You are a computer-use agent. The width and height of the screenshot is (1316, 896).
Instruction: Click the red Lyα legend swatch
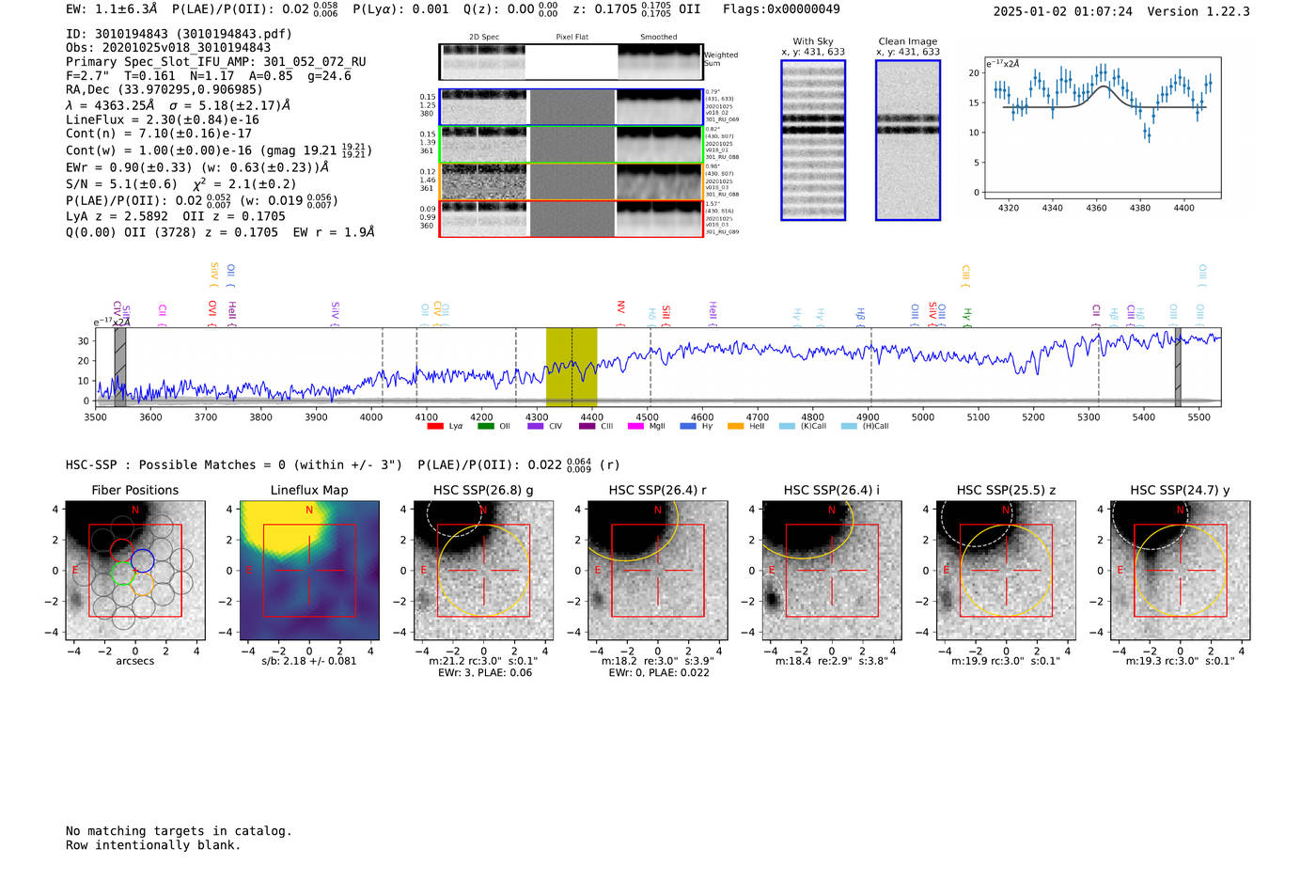tap(434, 426)
